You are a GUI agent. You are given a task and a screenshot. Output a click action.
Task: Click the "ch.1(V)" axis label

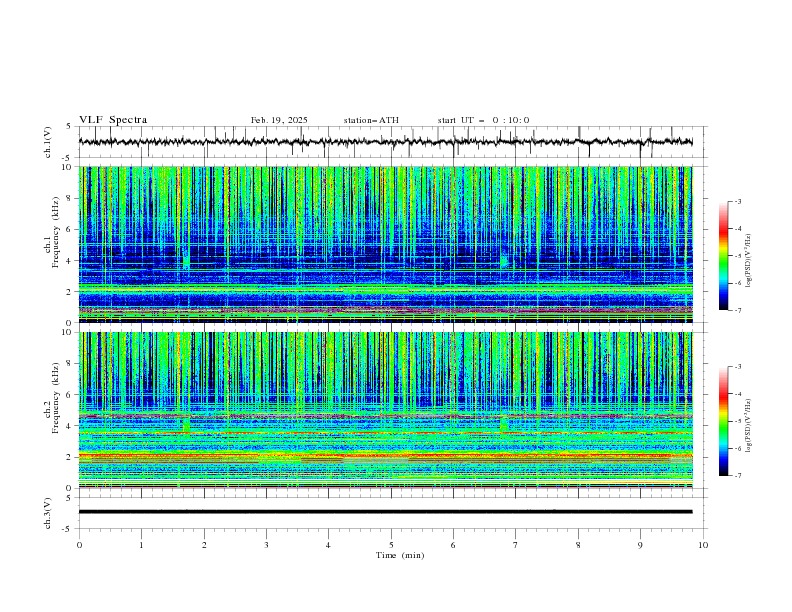tap(48, 142)
